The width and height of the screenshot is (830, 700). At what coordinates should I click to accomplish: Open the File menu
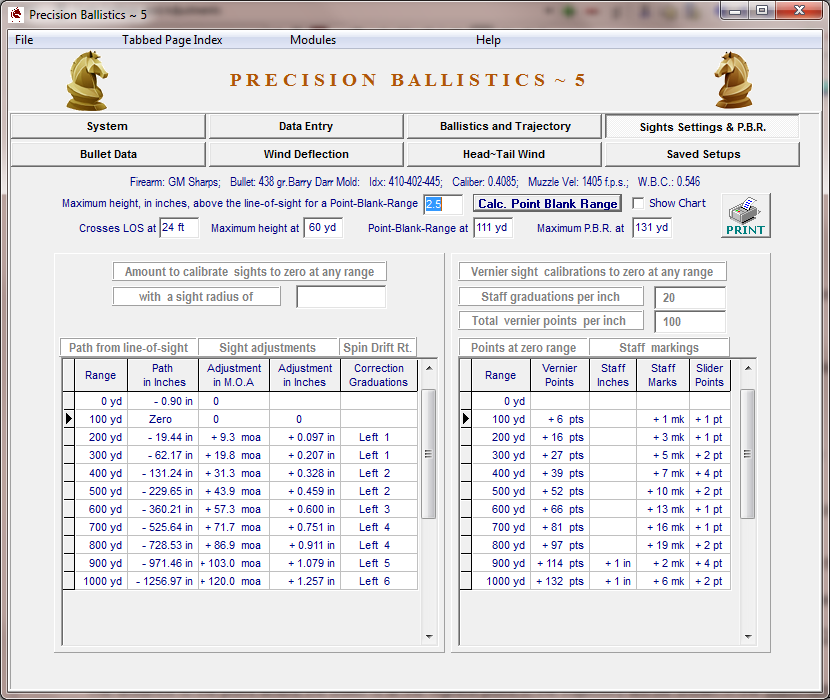point(24,40)
